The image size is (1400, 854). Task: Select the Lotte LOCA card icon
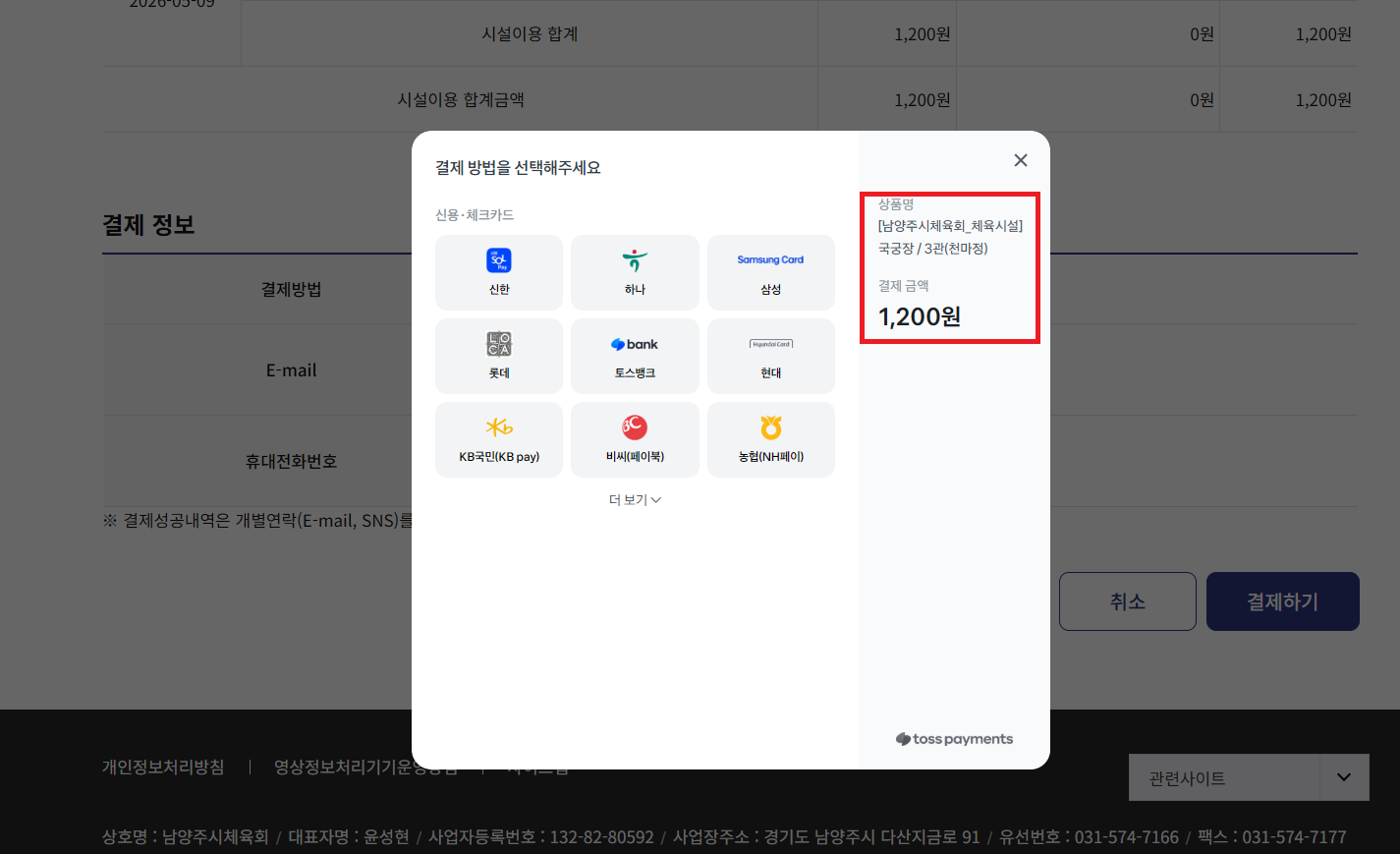pyautogui.click(x=499, y=344)
